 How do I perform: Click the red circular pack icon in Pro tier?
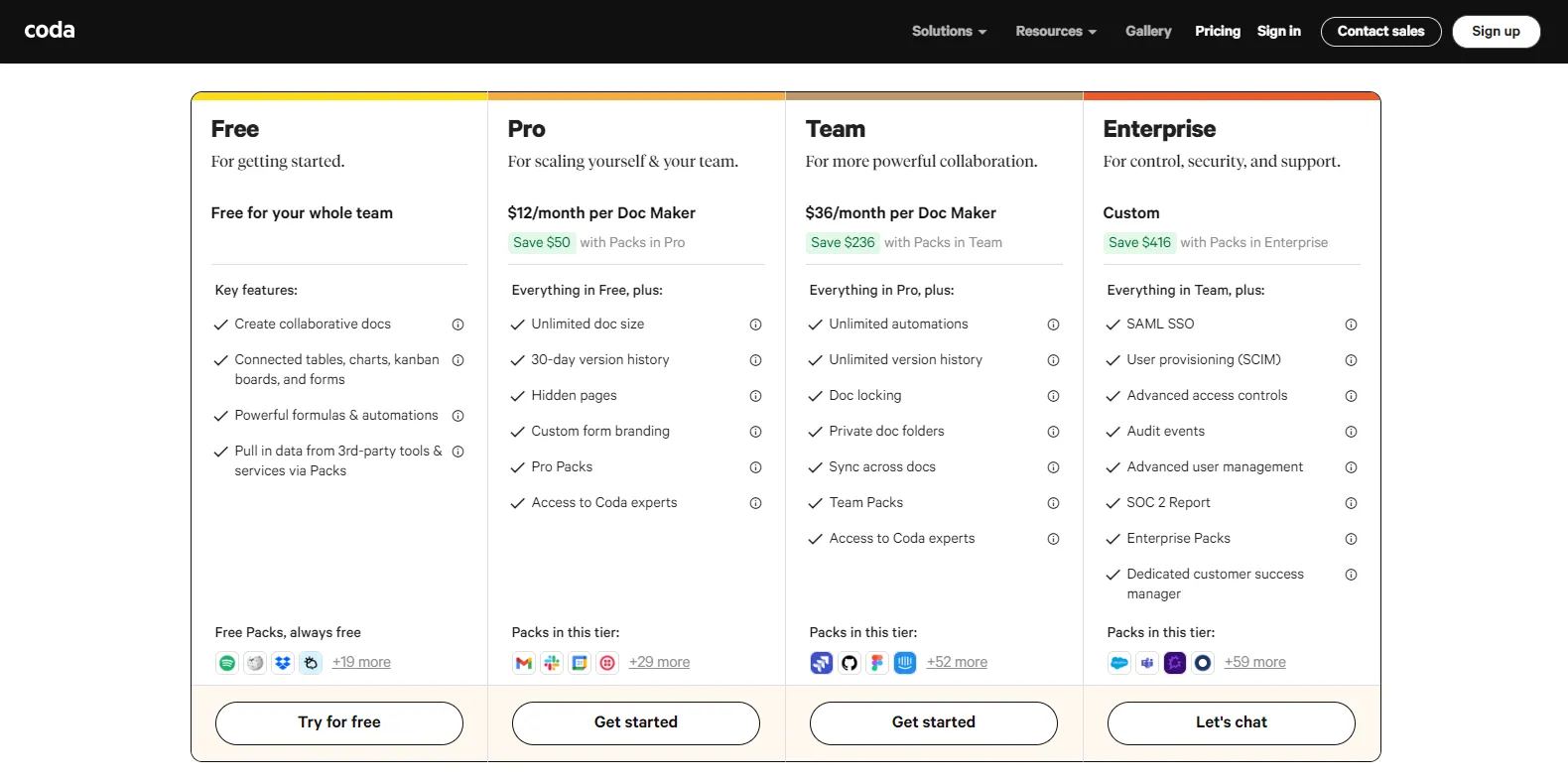click(x=607, y=663)
